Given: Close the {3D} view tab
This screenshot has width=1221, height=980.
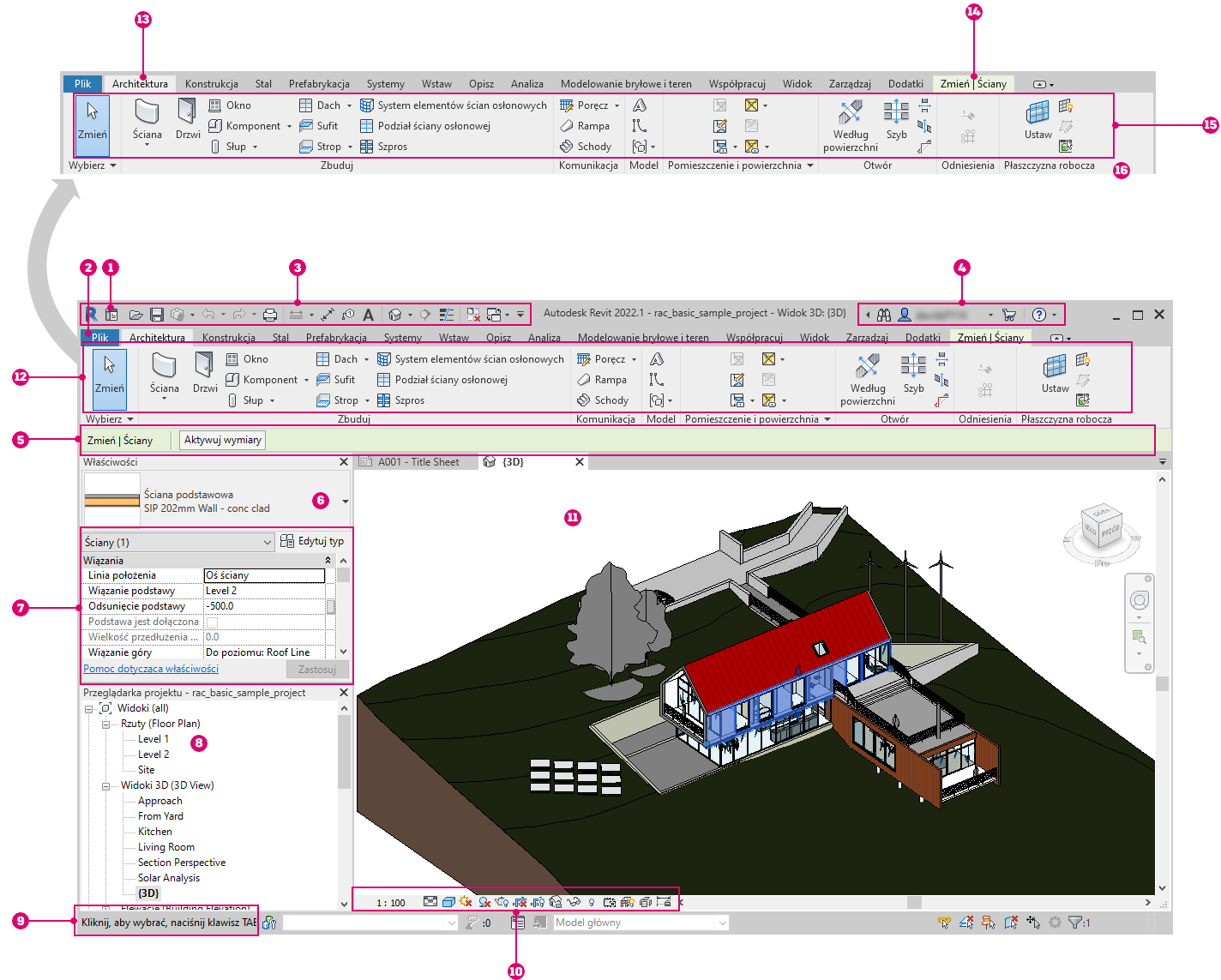Looking at the screenshot, I should (x=580, y=462).
